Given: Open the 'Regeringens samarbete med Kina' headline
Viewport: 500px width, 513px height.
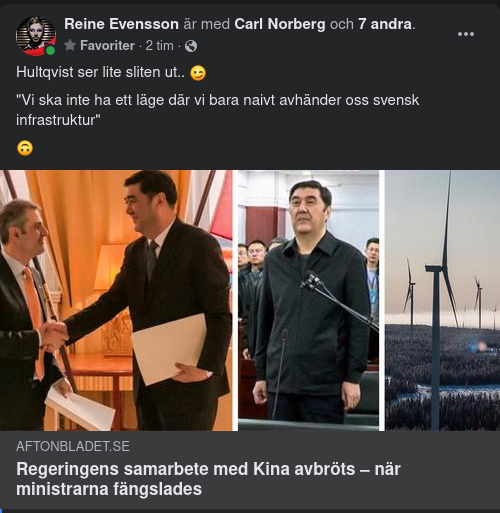Looking at the screenshot, I should [x=208, y=479].
